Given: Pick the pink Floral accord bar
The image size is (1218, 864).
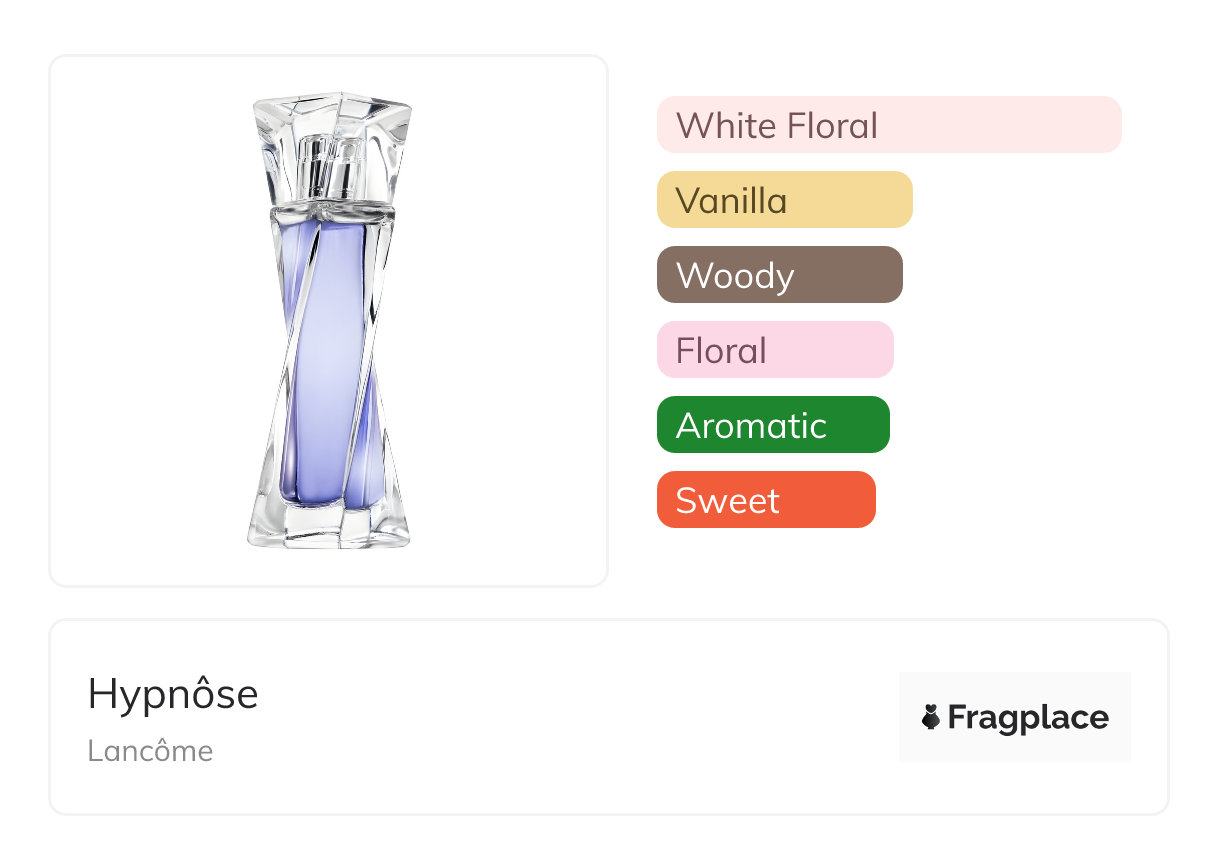Looking at the screenshot, I should (775, 350).
